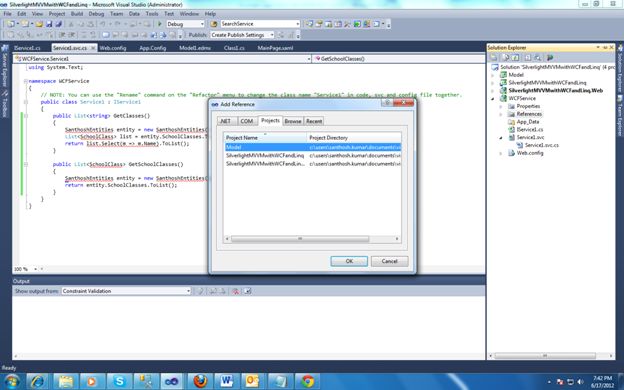Open the GetSchoolClasses() member dropdown
Image resolution: width=624 pixels, height=390 pixels.
[399, 58]
